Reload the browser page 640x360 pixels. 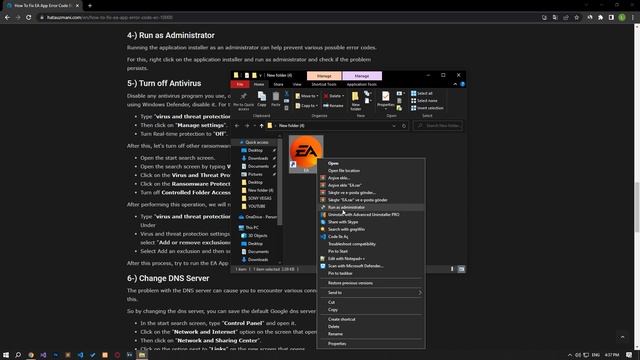pos(28,18)
